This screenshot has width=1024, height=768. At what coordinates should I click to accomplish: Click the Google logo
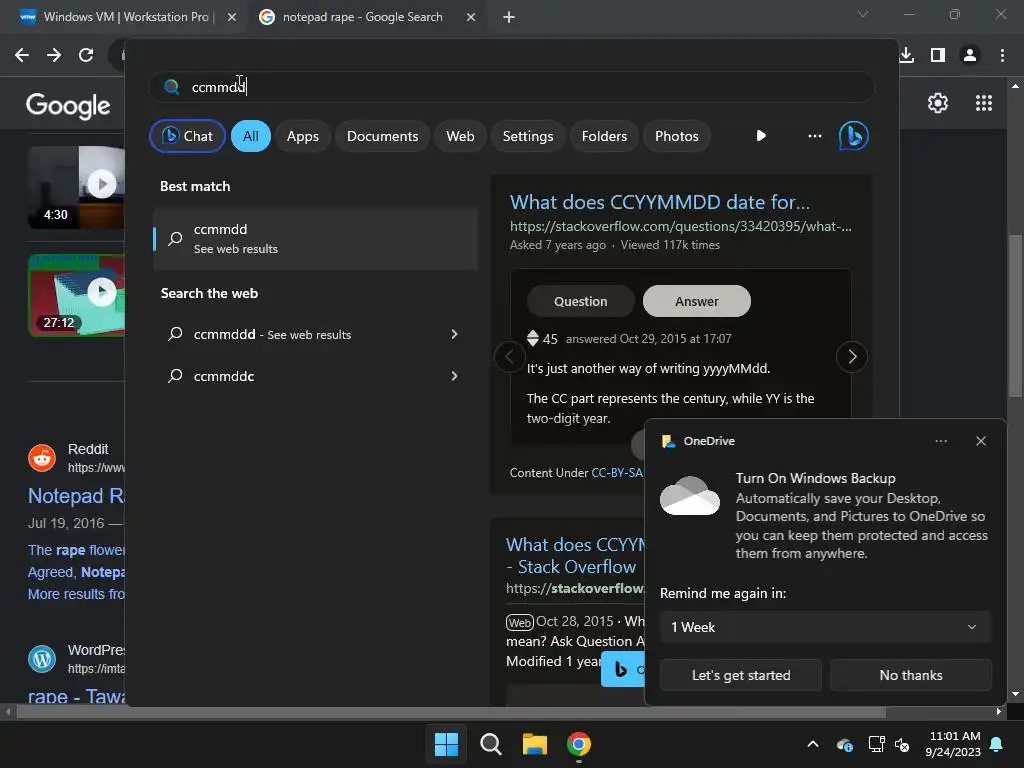68,106
